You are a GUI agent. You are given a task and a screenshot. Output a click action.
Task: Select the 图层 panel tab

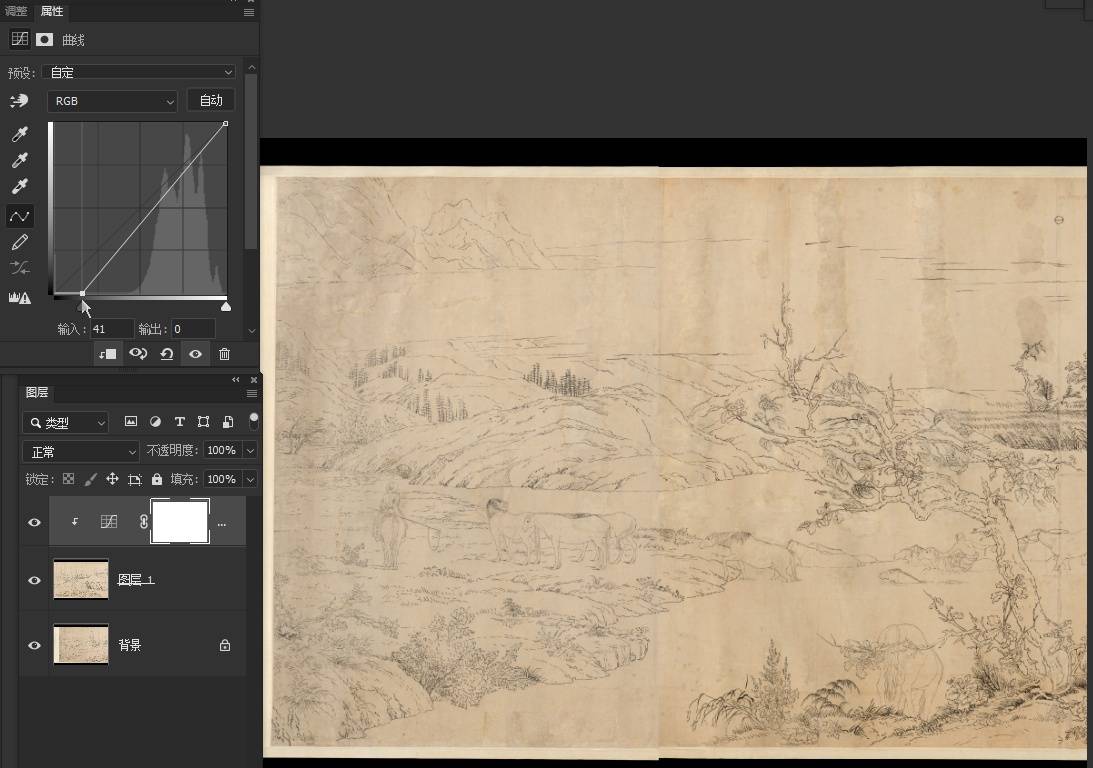(x=37, y=392)
